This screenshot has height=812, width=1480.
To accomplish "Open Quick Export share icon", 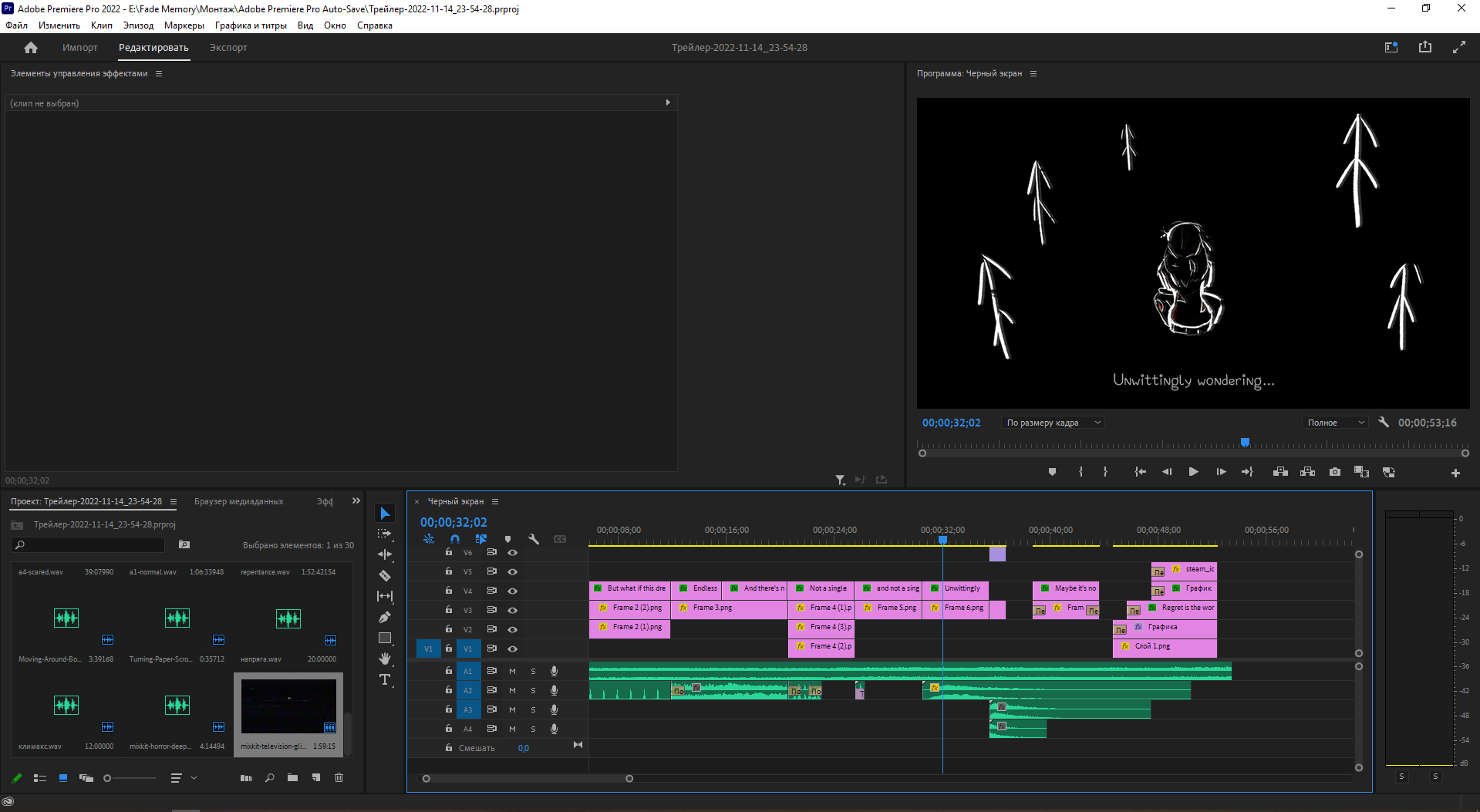I will (1425, 47).
